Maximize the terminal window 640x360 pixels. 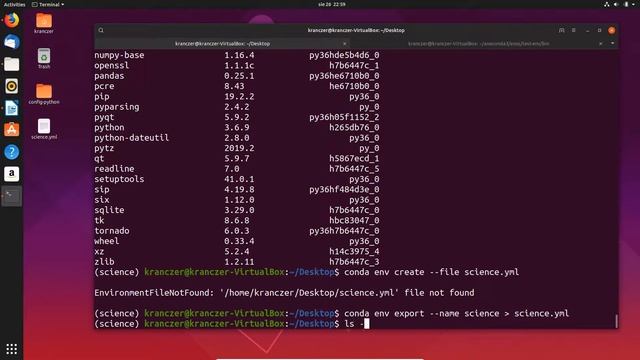click(x=599, y=30)
